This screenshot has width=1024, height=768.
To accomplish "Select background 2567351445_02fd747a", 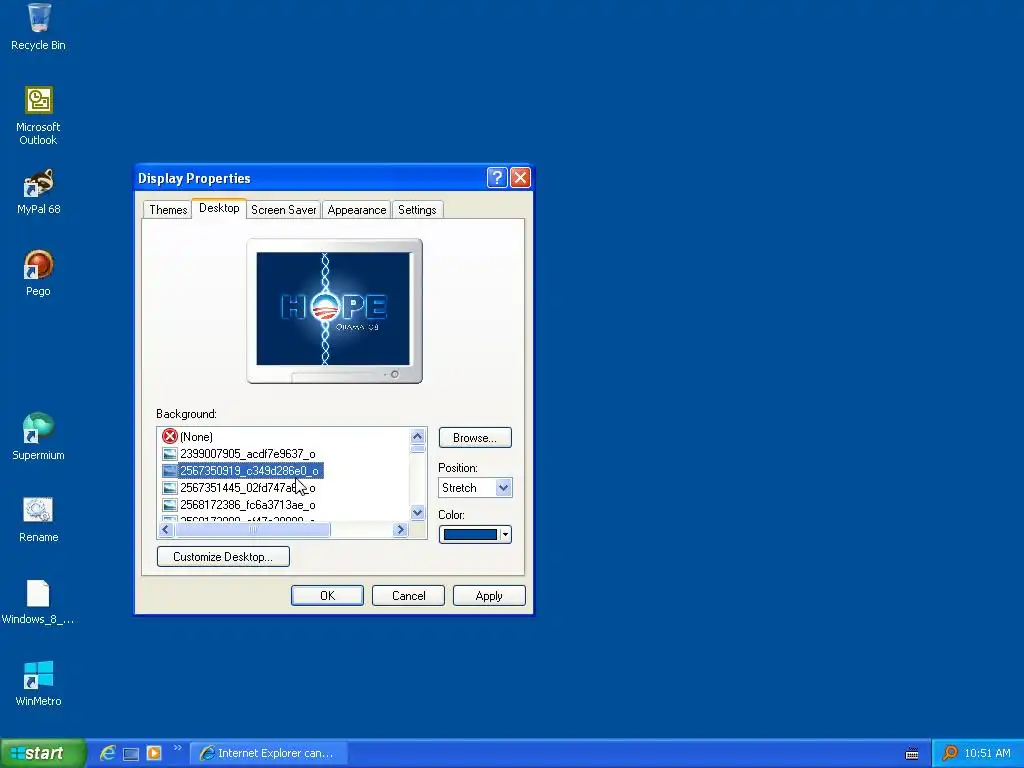I will 248,488.
